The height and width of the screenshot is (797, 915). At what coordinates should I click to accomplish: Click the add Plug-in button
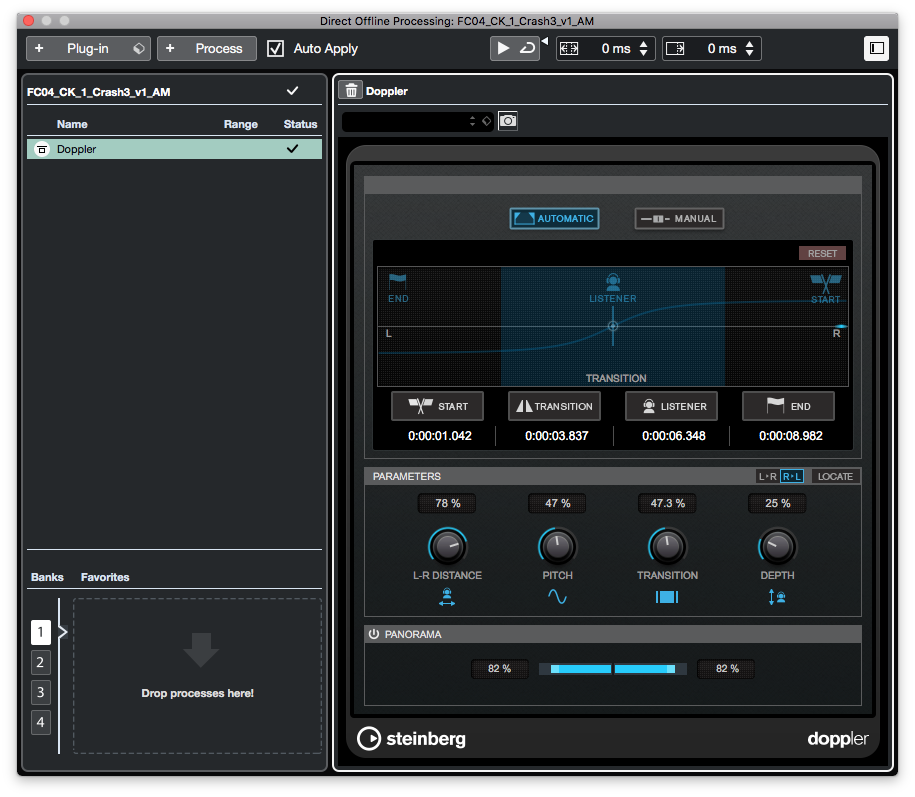click(88, 48)
